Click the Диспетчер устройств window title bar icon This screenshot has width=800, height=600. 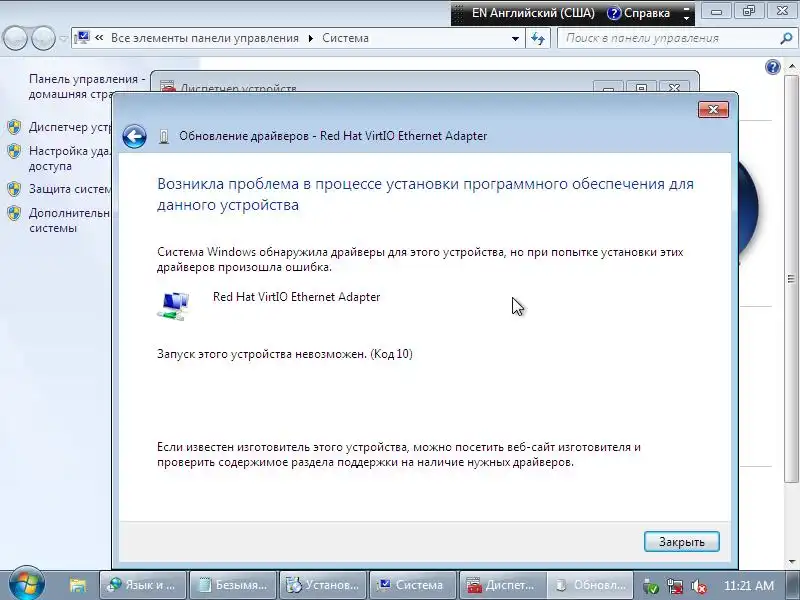(167, 88)
